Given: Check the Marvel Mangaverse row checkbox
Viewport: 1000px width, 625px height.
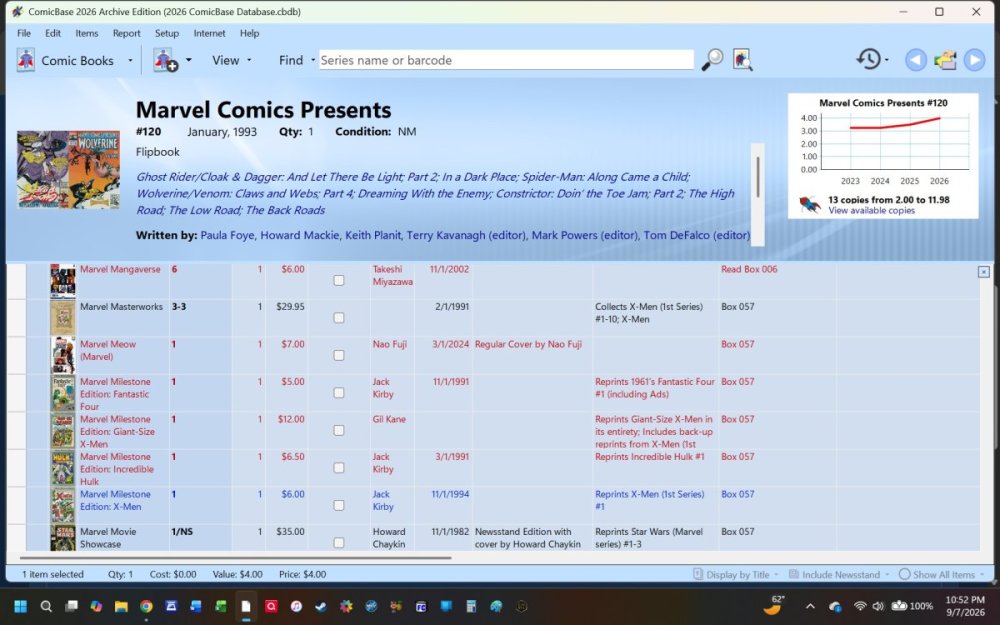Looking at the screenshot, I should 339,281.
